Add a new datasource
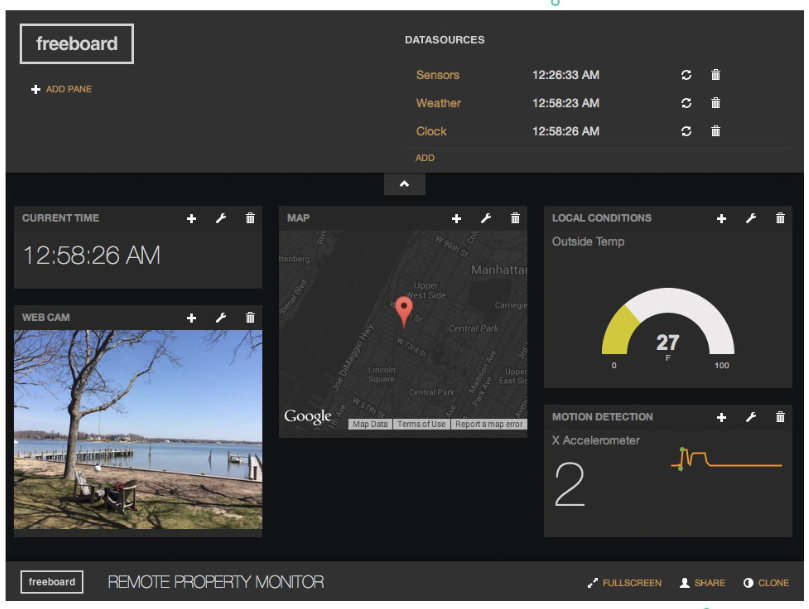The image size is (809, 609). (x=425, y=158)
